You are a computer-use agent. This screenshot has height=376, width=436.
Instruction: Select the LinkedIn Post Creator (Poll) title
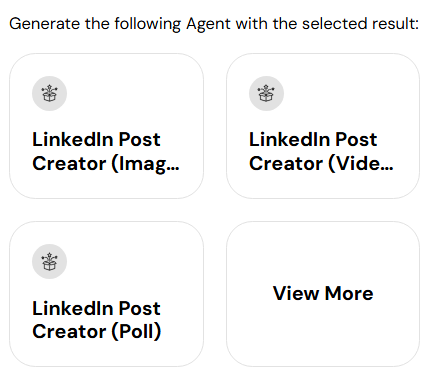[x=97, y=320]
